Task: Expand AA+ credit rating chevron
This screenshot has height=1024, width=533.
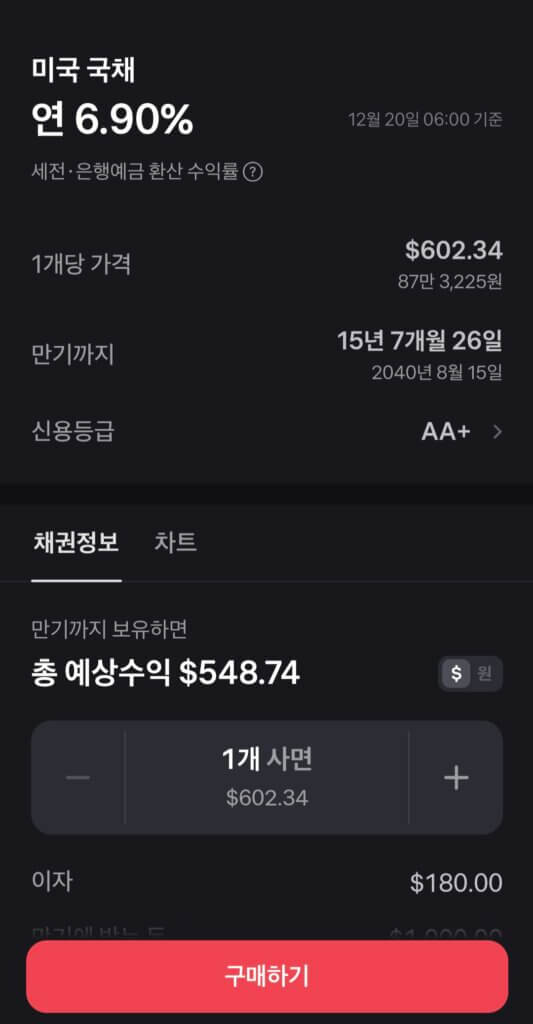Action: [x=497, y=432]
